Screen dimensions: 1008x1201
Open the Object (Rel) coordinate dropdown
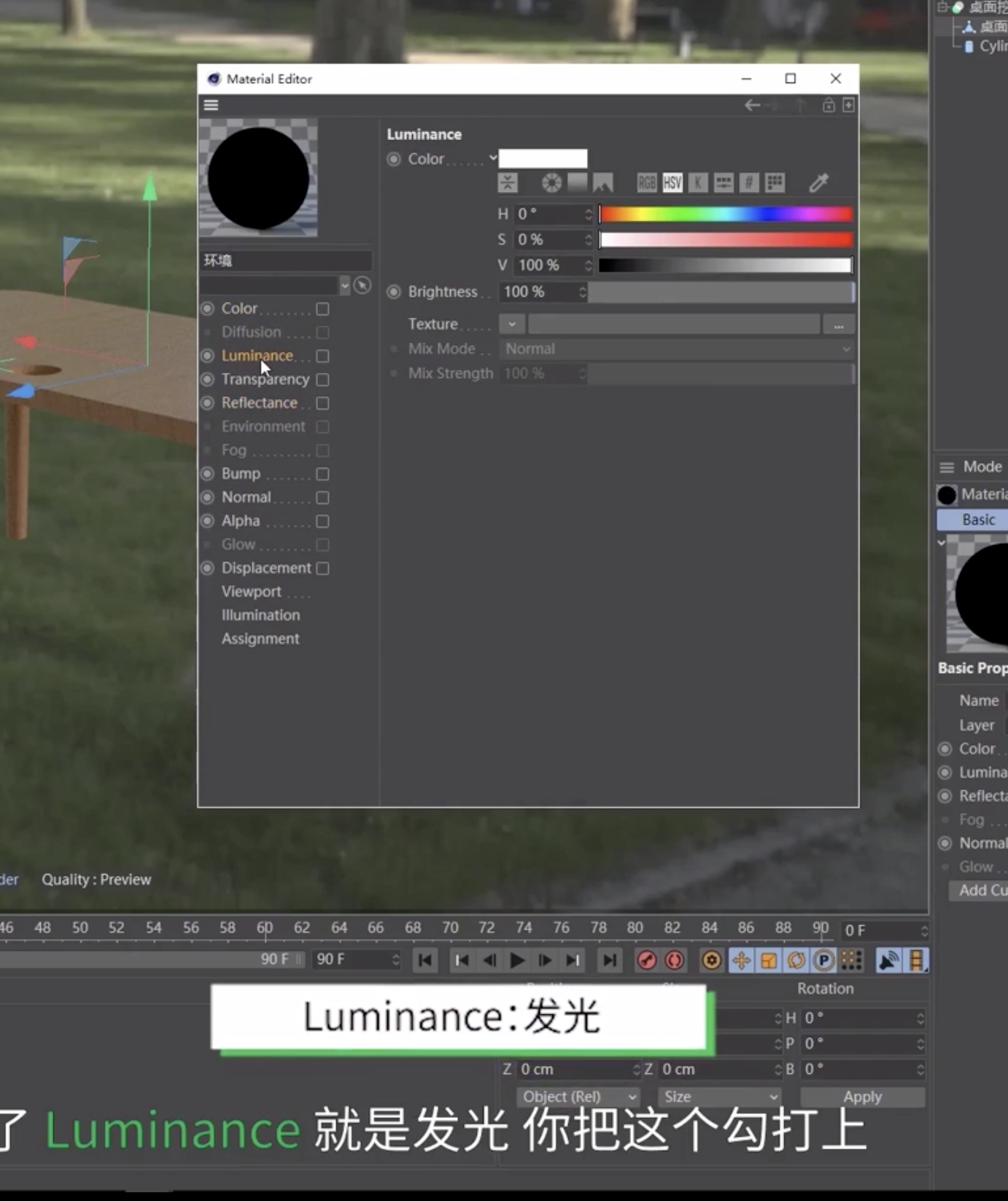pyautogui.click(x=578, y=1097)
